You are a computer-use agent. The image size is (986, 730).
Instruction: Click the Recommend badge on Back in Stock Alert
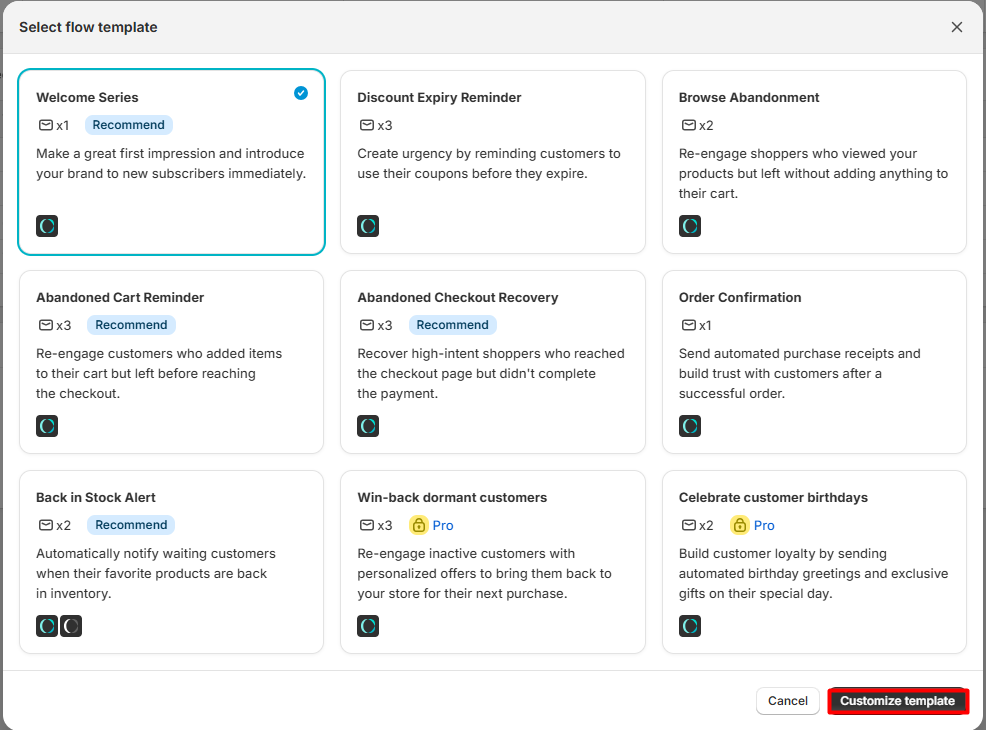pyautogui.click(x=131, y=525)
